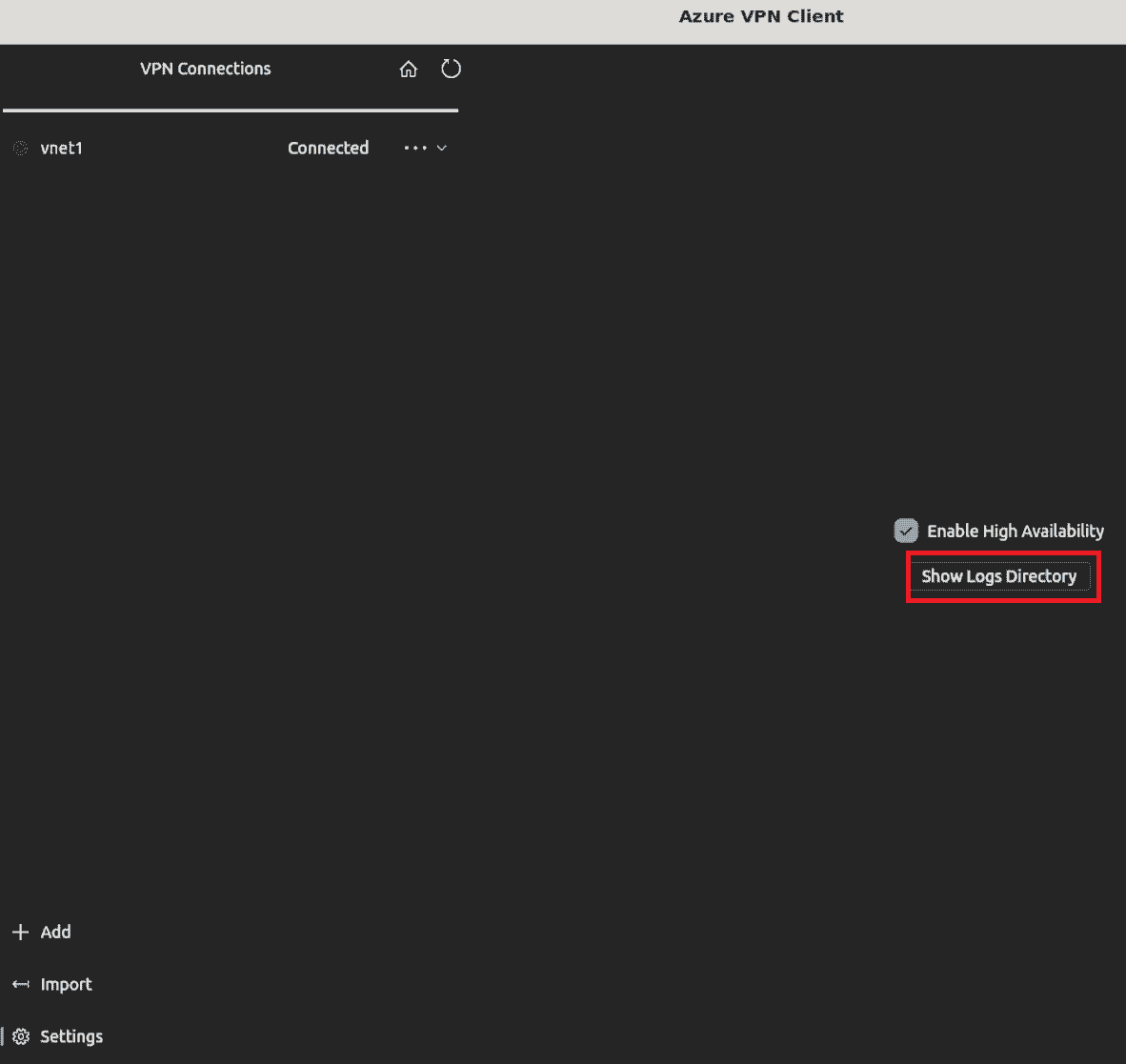Click the Settings gear icon
The image size is (1126, 1064).
[x=21, y=1036]
